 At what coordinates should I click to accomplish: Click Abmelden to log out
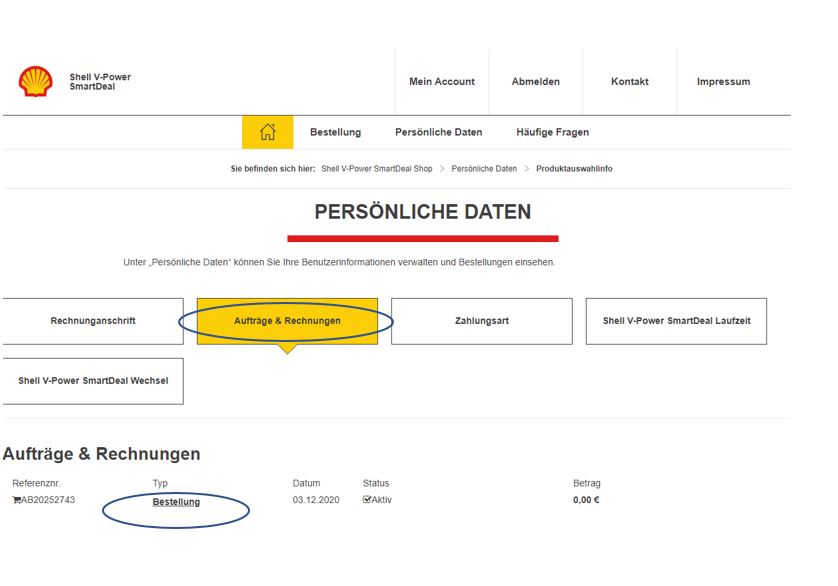pos(535,82)
